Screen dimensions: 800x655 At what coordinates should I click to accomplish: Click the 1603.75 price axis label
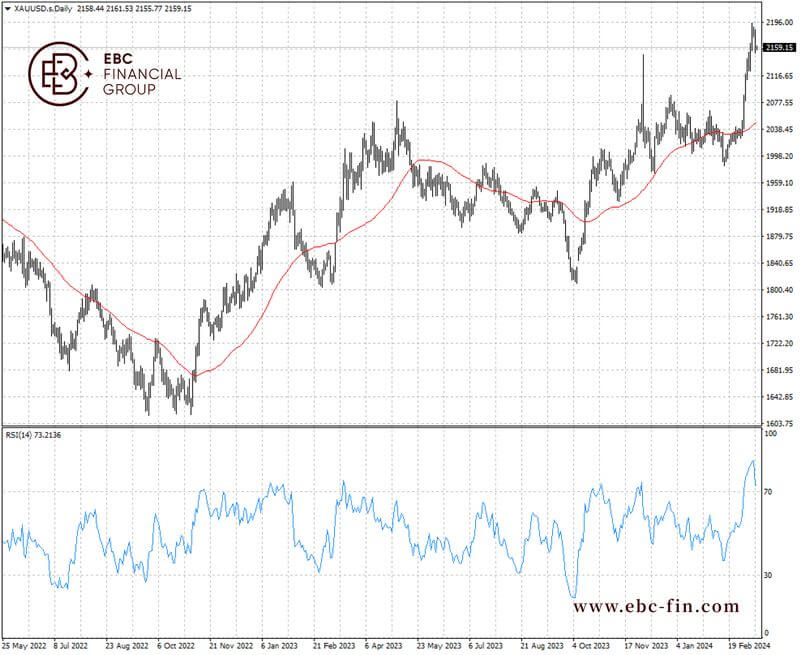point(777,424)
